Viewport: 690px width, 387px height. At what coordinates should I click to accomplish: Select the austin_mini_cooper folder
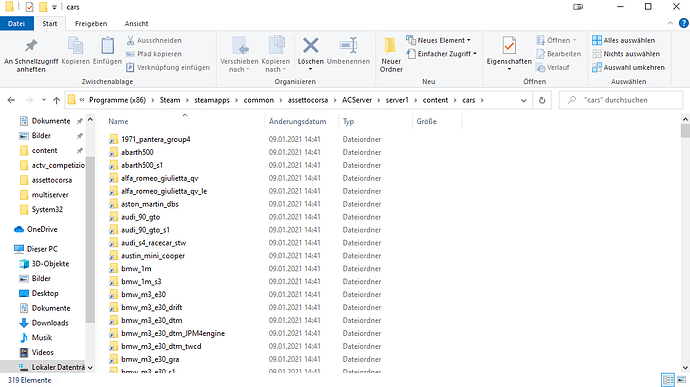(x=153, y=256)
